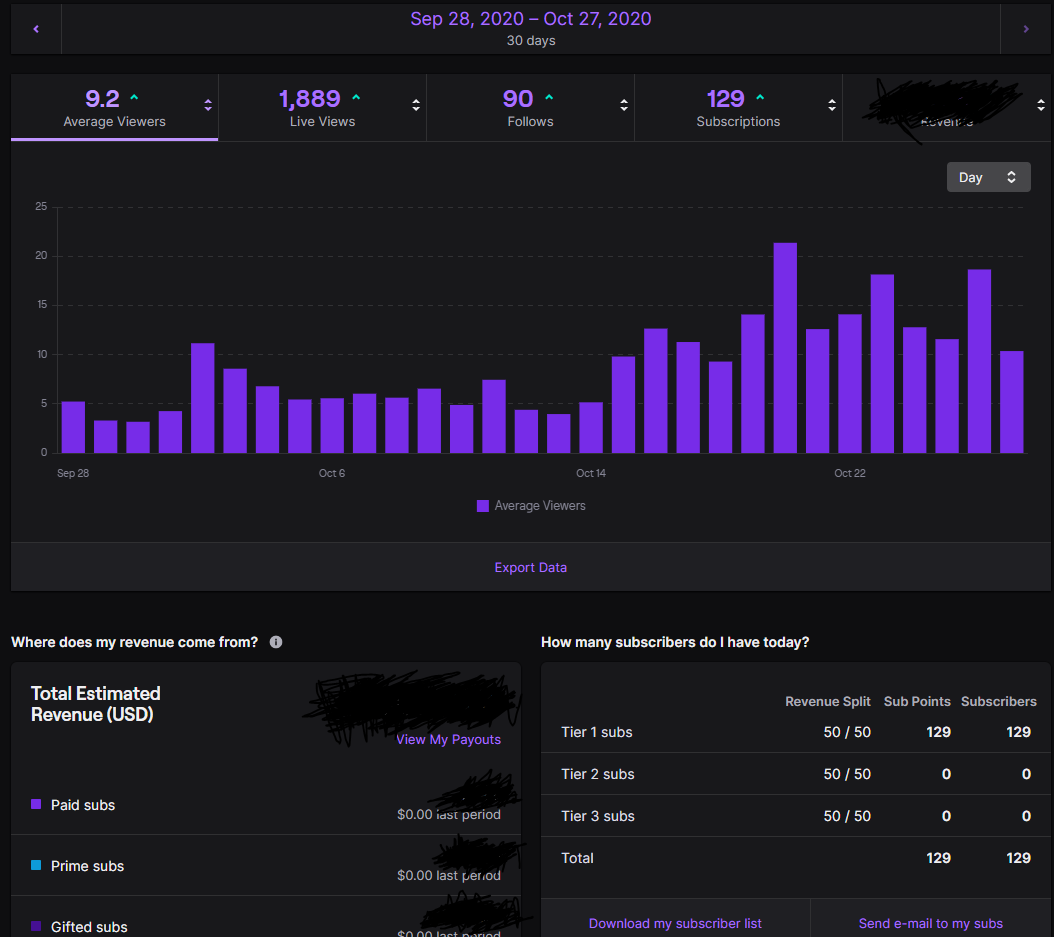This screenshot has height=937, width=1054.
Task: Click Download my subscriber list
Action: tap(675, 924)
